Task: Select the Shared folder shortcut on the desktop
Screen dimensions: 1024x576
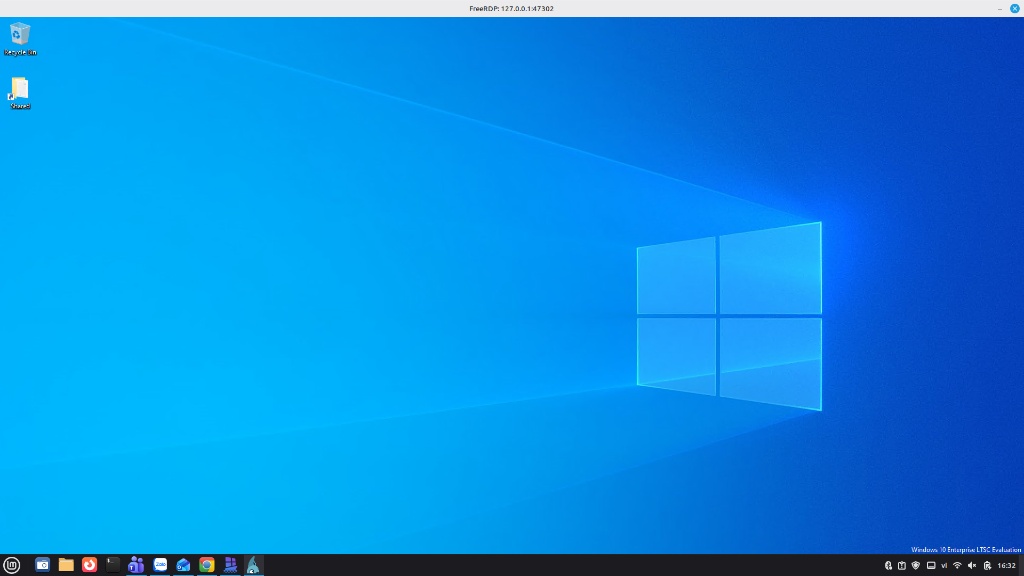Action: click(x=20, y=93)
